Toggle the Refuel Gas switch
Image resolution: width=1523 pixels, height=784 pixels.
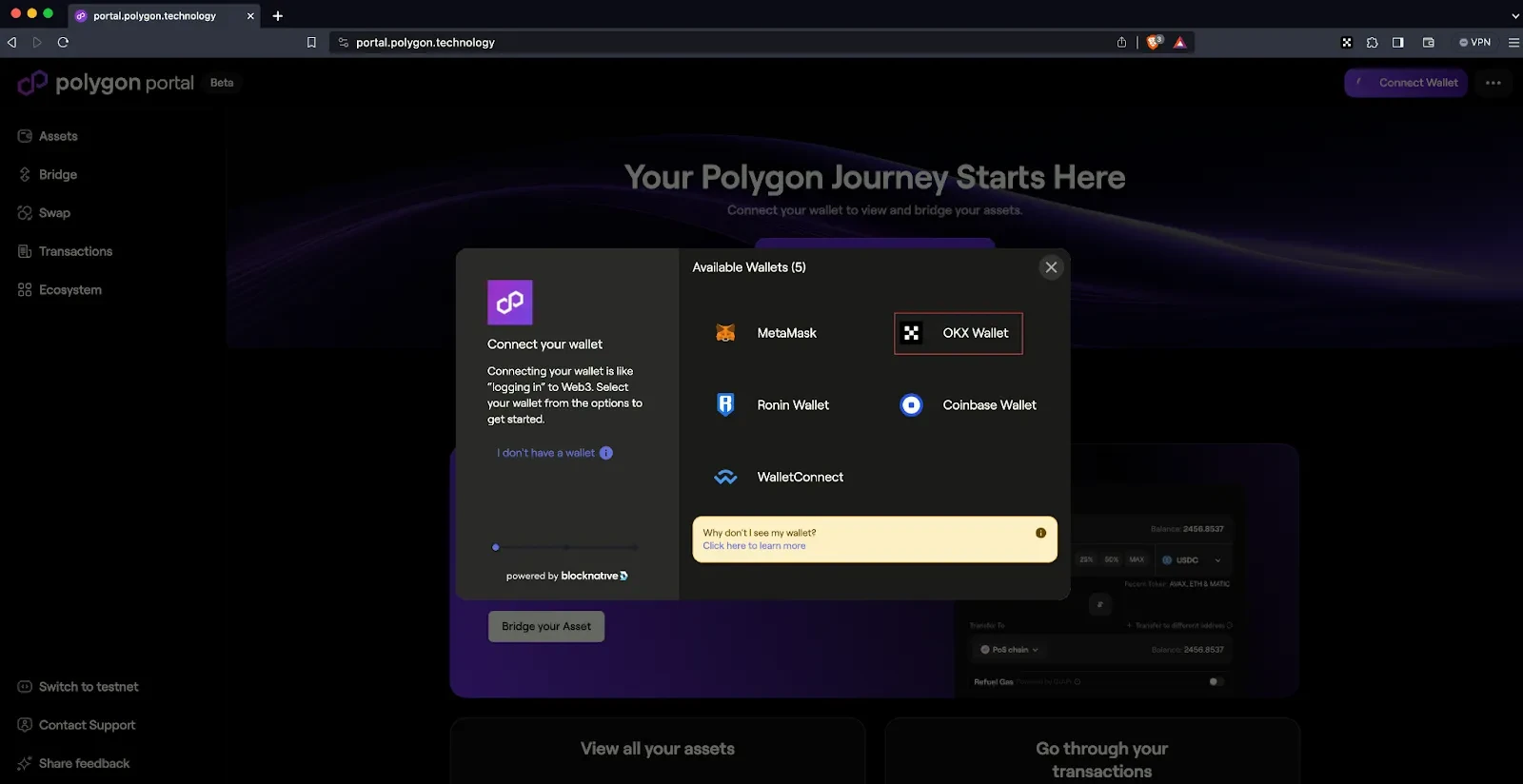(1216, 681)
